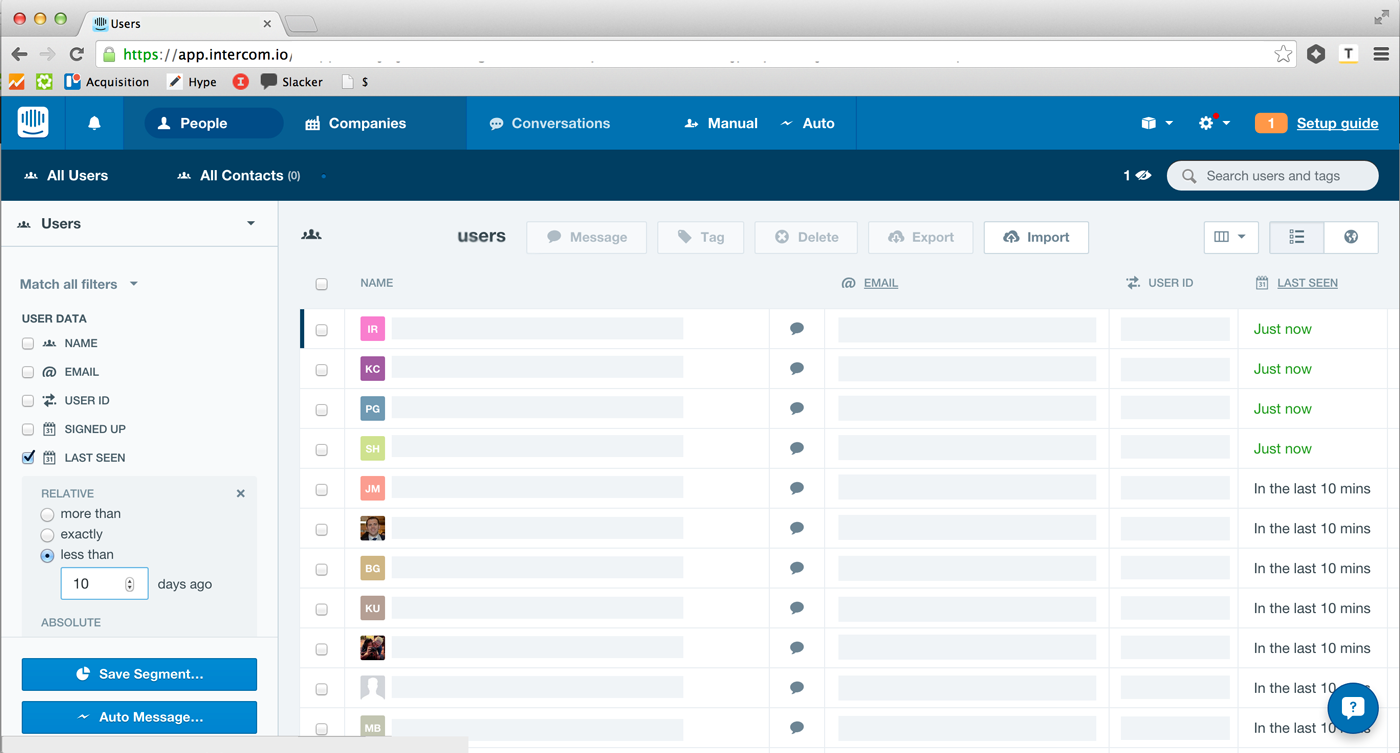1400x753 pixels.
Task: Open the column layout dropdown
Action: click(1231, 237)
